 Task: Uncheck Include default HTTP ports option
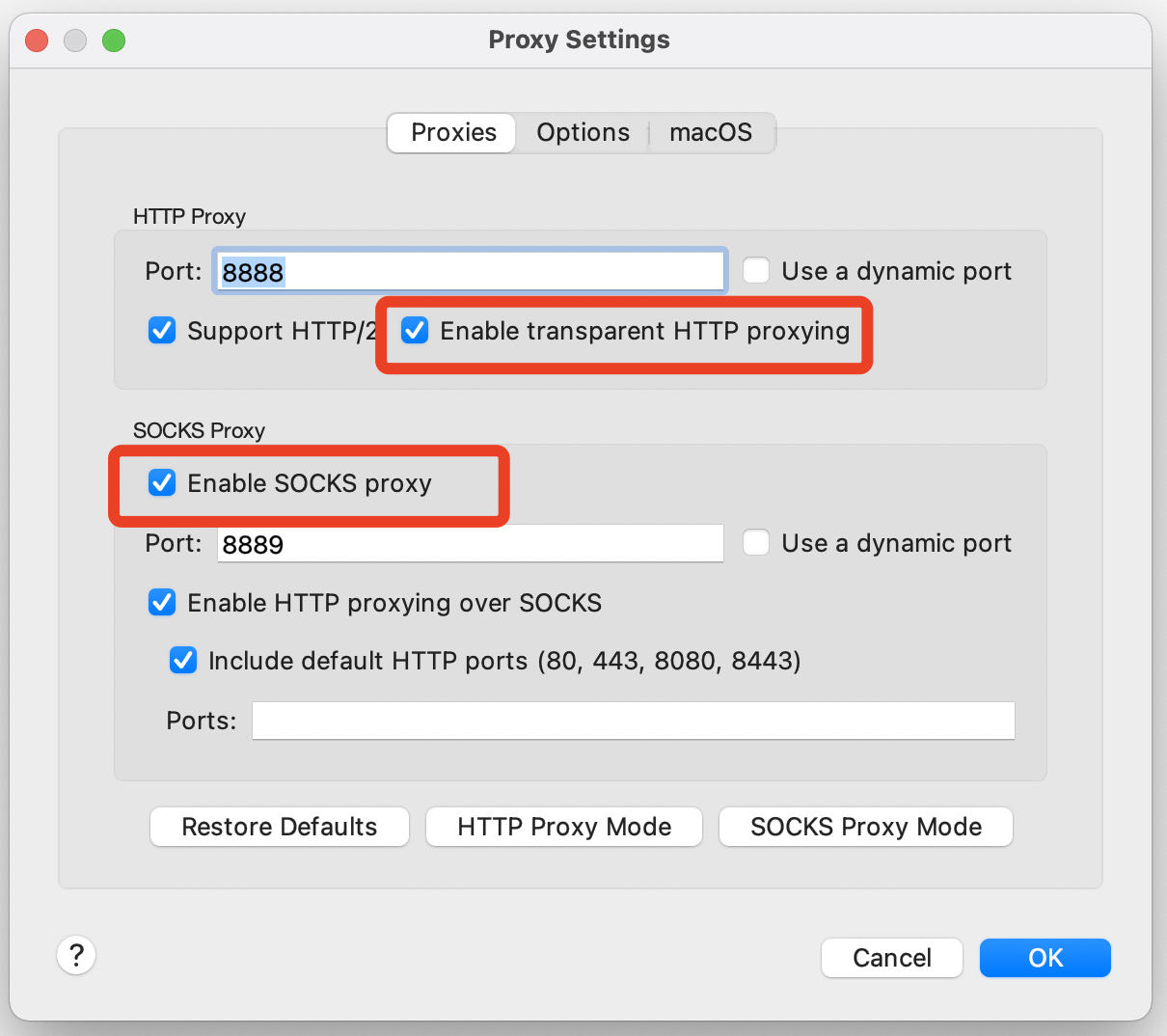tap(183, 661)
